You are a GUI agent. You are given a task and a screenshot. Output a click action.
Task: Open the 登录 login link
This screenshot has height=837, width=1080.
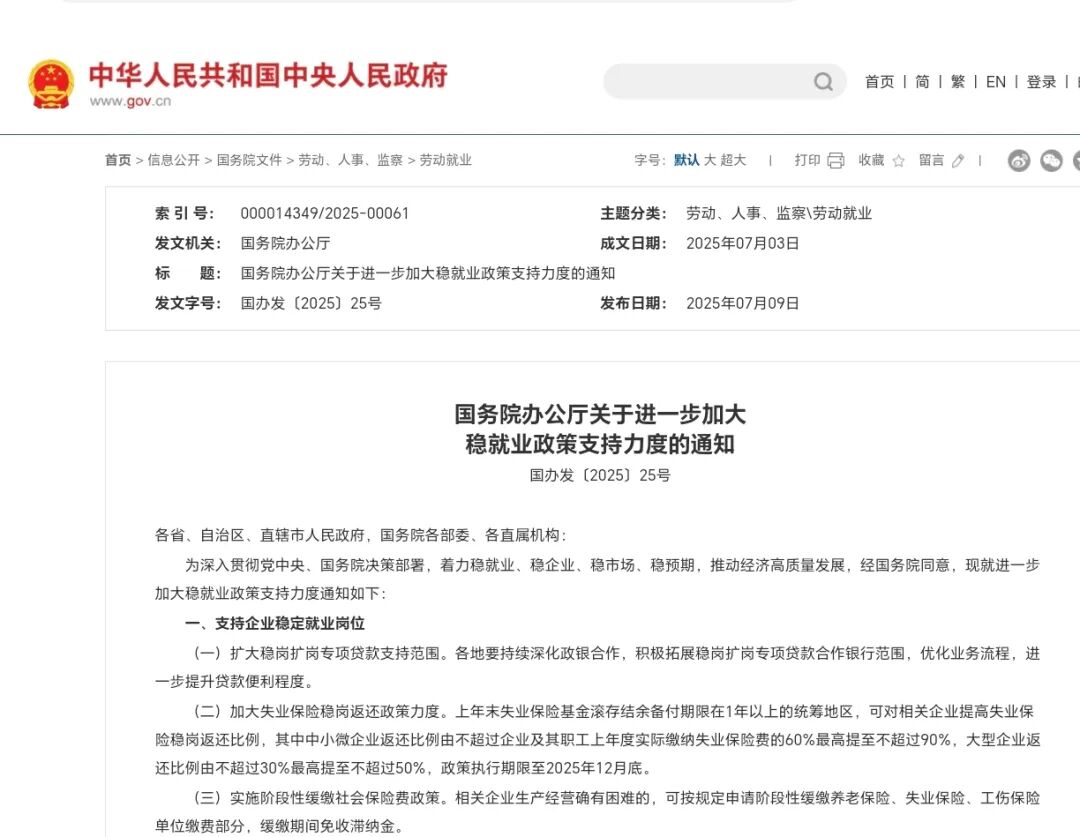click(1041, 82)
